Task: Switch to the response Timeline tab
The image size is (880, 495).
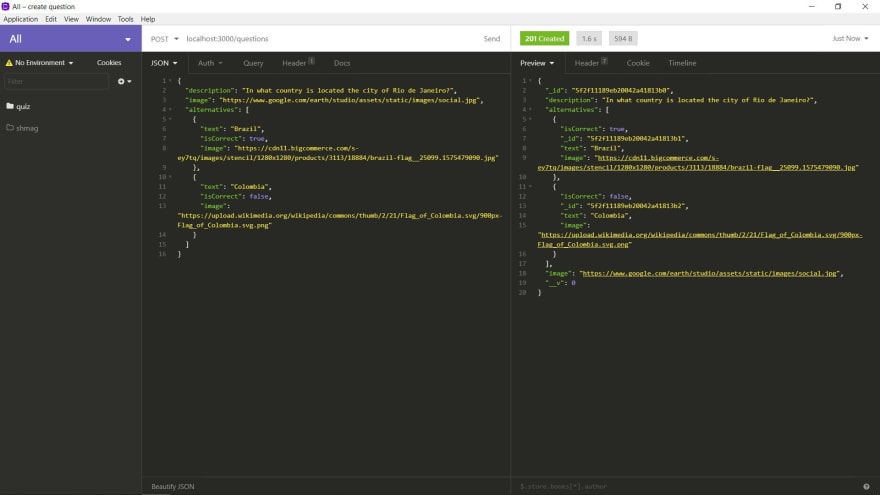Action: click(682, 63)
